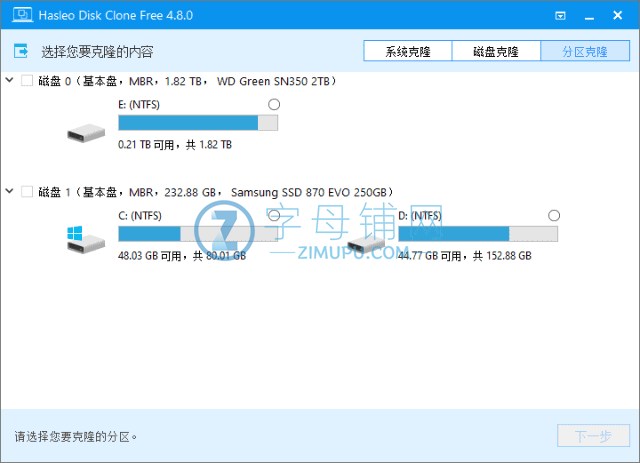Click the WD Green SN350 2TB disk title
Image resolution: width=640 pixels, height=463 pixels.
[187, 81]
